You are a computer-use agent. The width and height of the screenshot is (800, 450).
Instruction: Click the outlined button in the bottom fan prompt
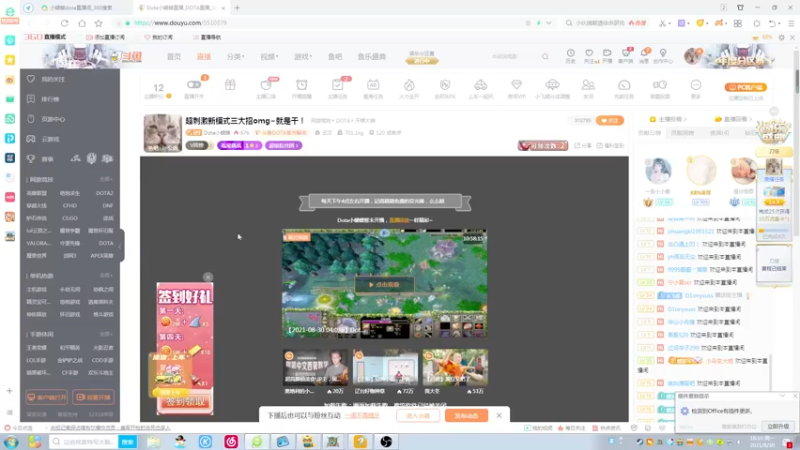coord(418,416)
